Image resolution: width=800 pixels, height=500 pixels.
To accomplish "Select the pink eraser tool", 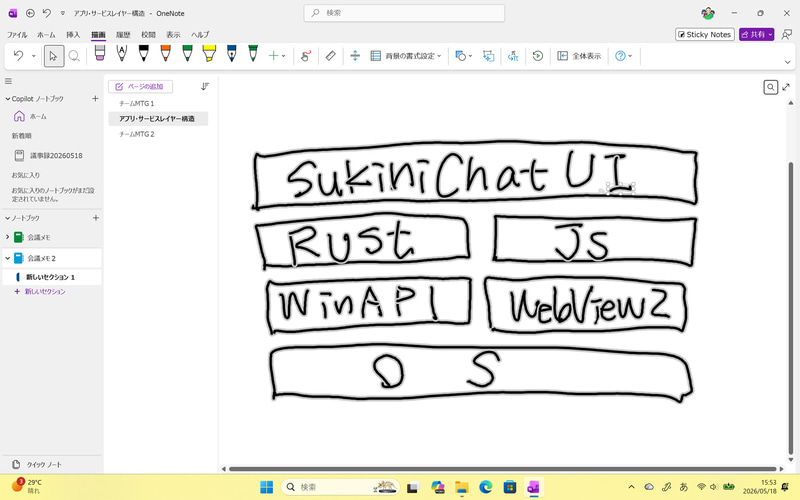I will tap(99, 53).
